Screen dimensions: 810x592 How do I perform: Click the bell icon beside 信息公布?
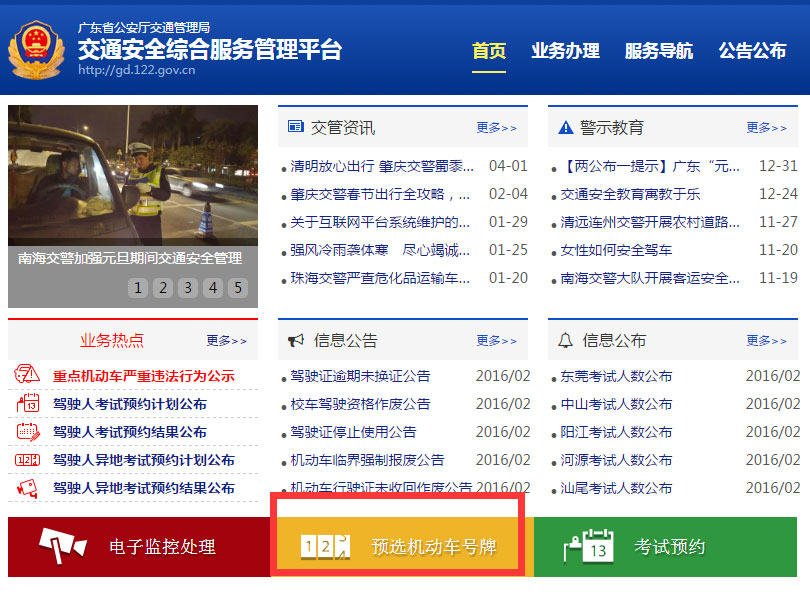(563, 339)
